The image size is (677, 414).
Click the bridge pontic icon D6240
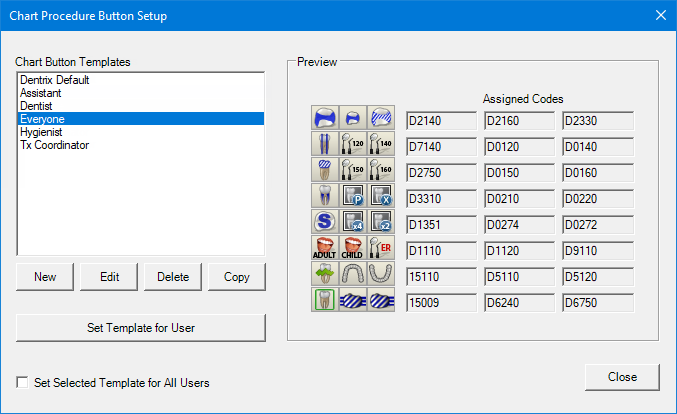pos(353,299)
